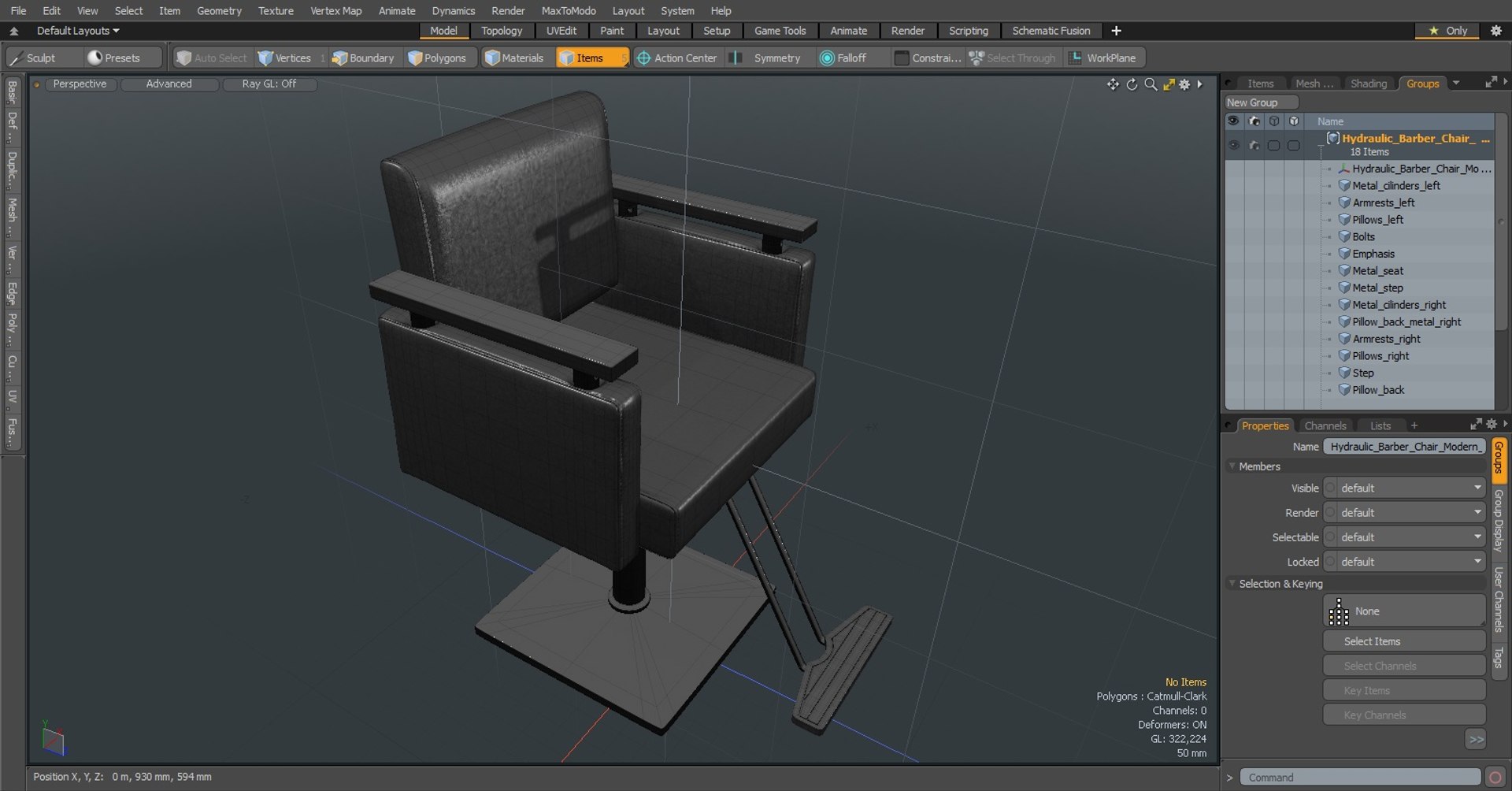Click the double-arrow more button

pyautogui.click(x=1476, y=739)
